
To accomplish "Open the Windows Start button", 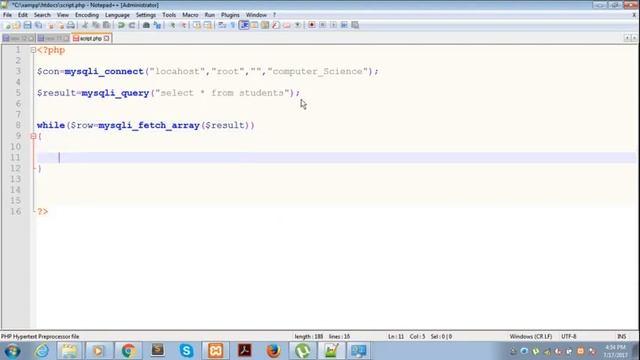I will (x=12, y=351).
